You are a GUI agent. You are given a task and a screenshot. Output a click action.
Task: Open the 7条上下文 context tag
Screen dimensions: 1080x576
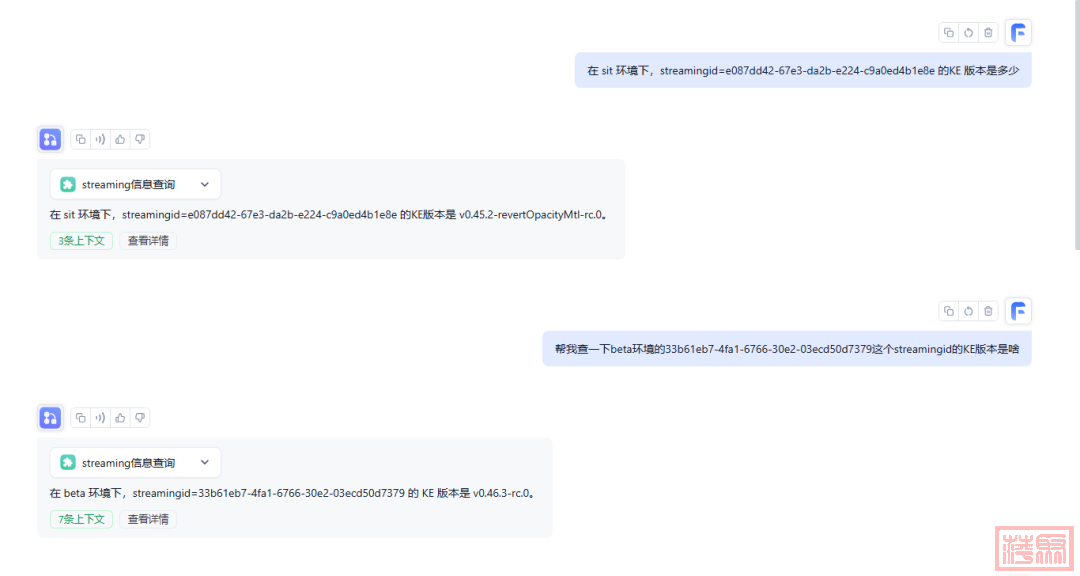click(81, 519)
